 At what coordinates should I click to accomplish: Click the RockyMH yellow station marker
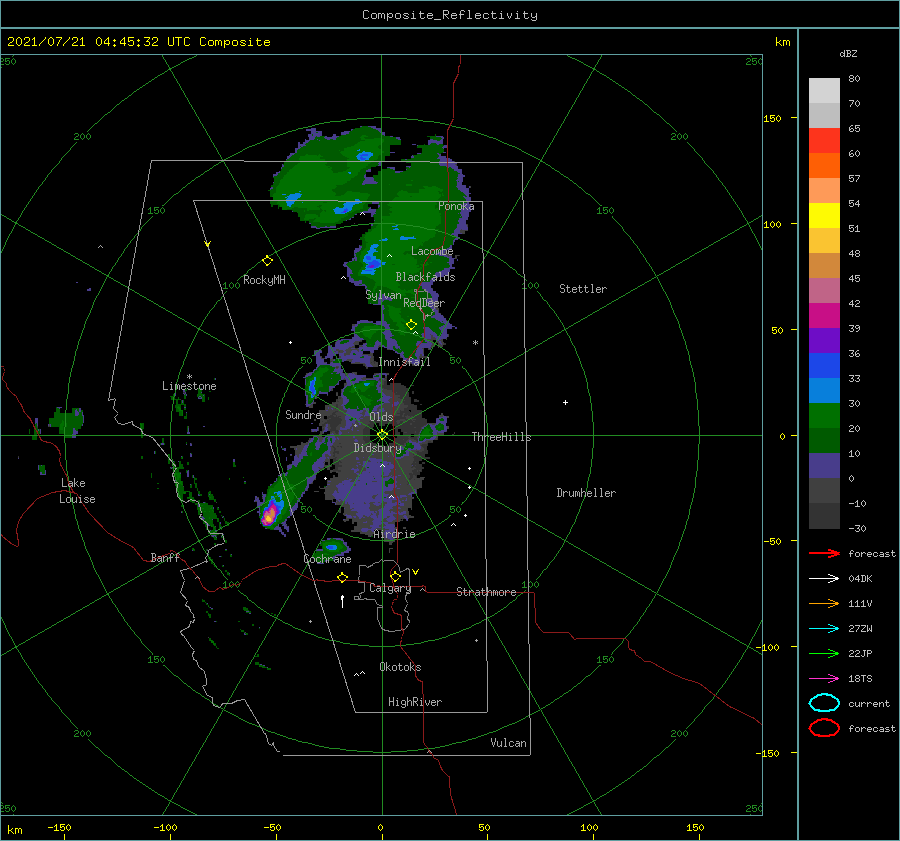[267, 261]
